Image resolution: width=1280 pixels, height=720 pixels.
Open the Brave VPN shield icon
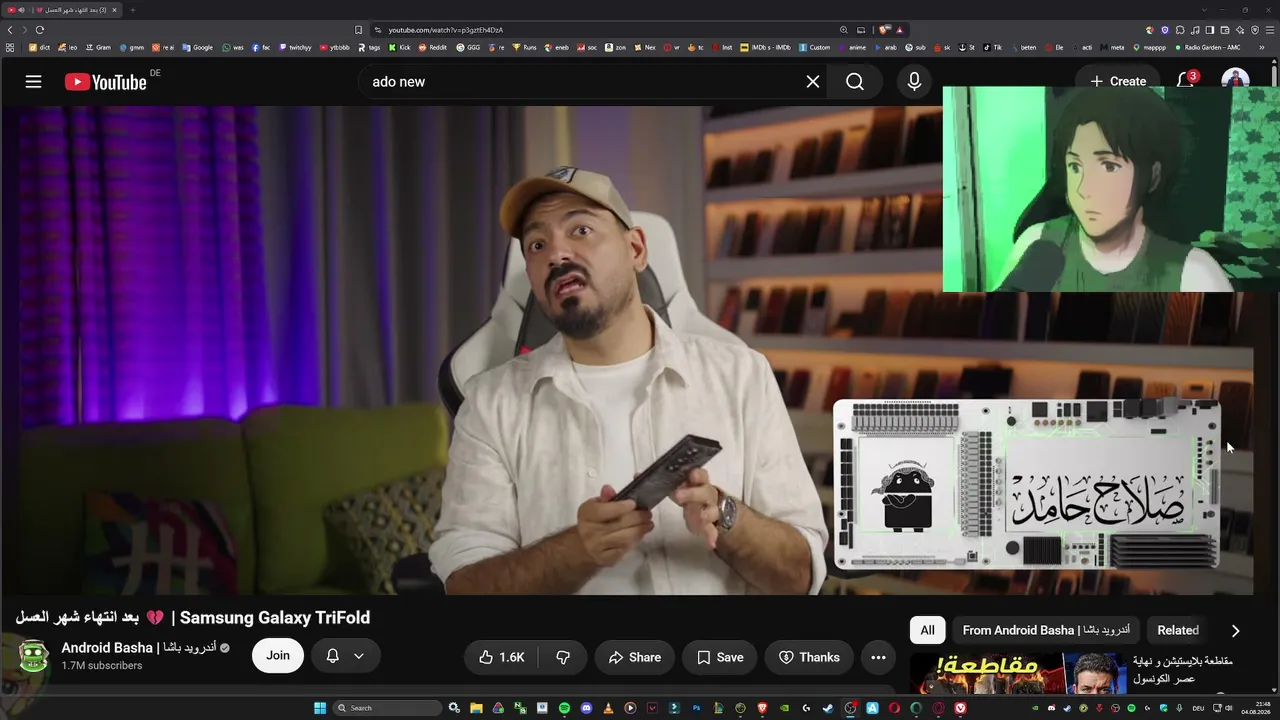click(1255, 30)
